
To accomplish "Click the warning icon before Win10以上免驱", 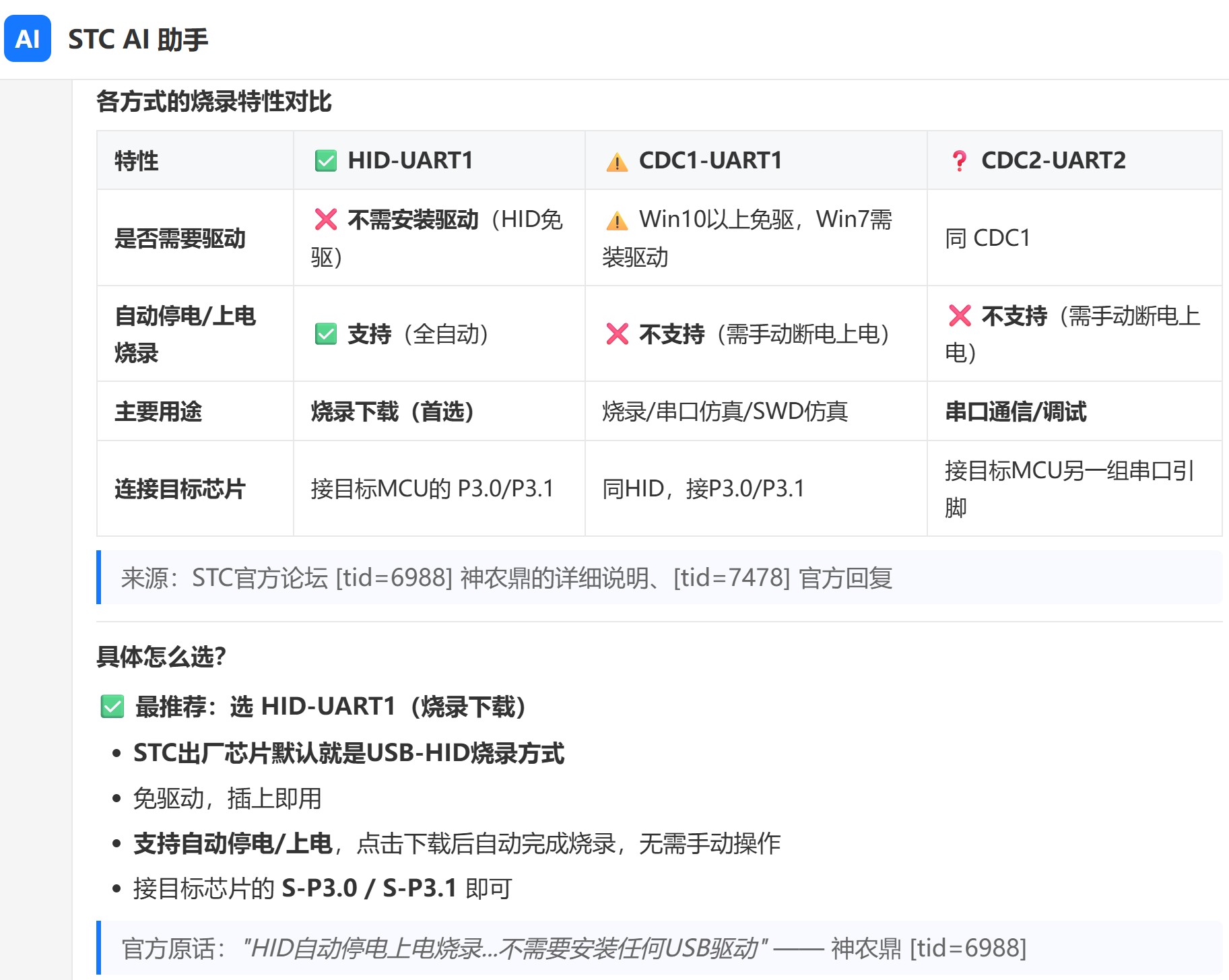I will [617, 220].
